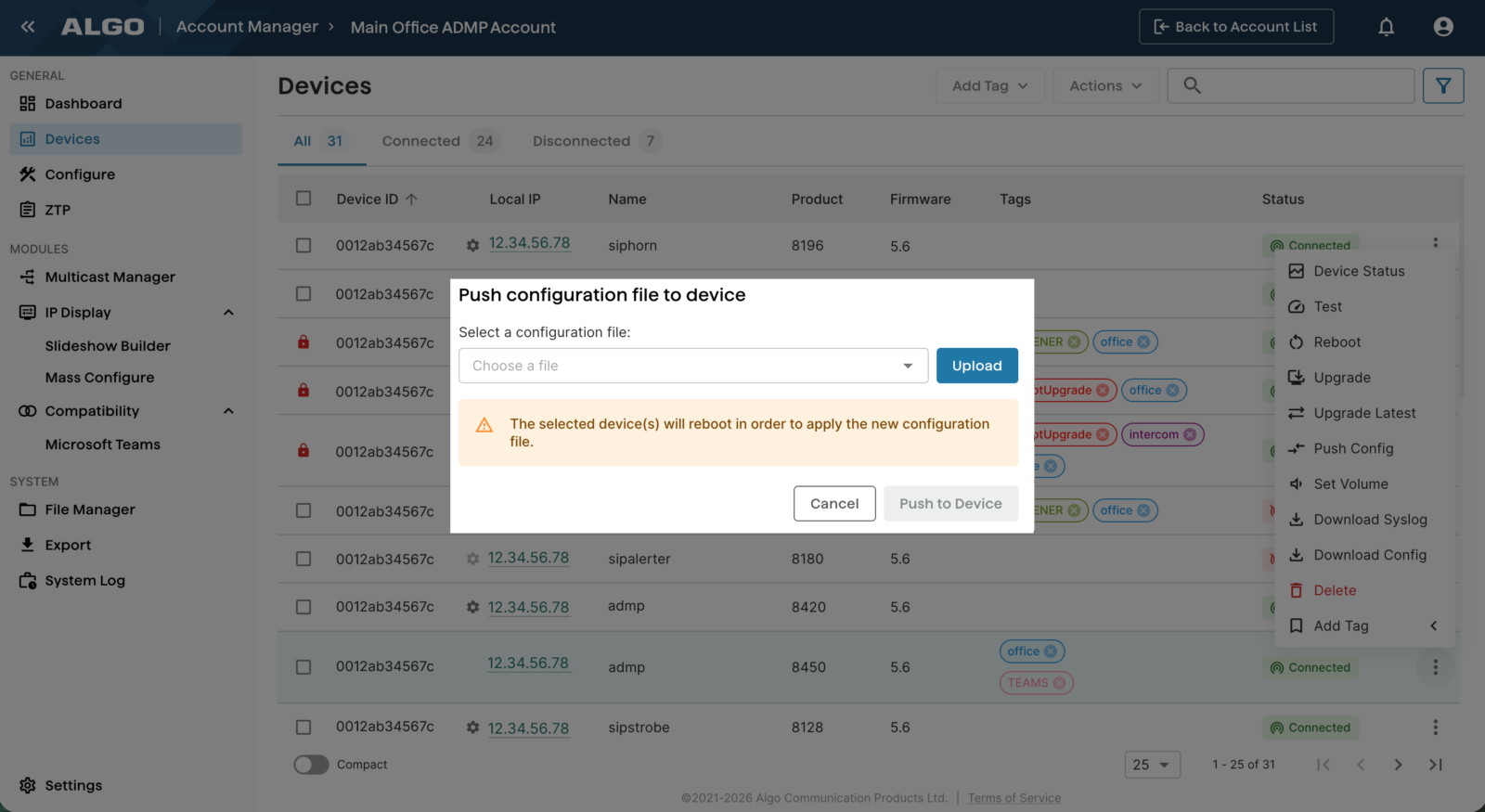Image resolution: width=1485 pixels, height=812 pixels.
Task: Toggle the Compact view switch
Action: pos(312,765)
